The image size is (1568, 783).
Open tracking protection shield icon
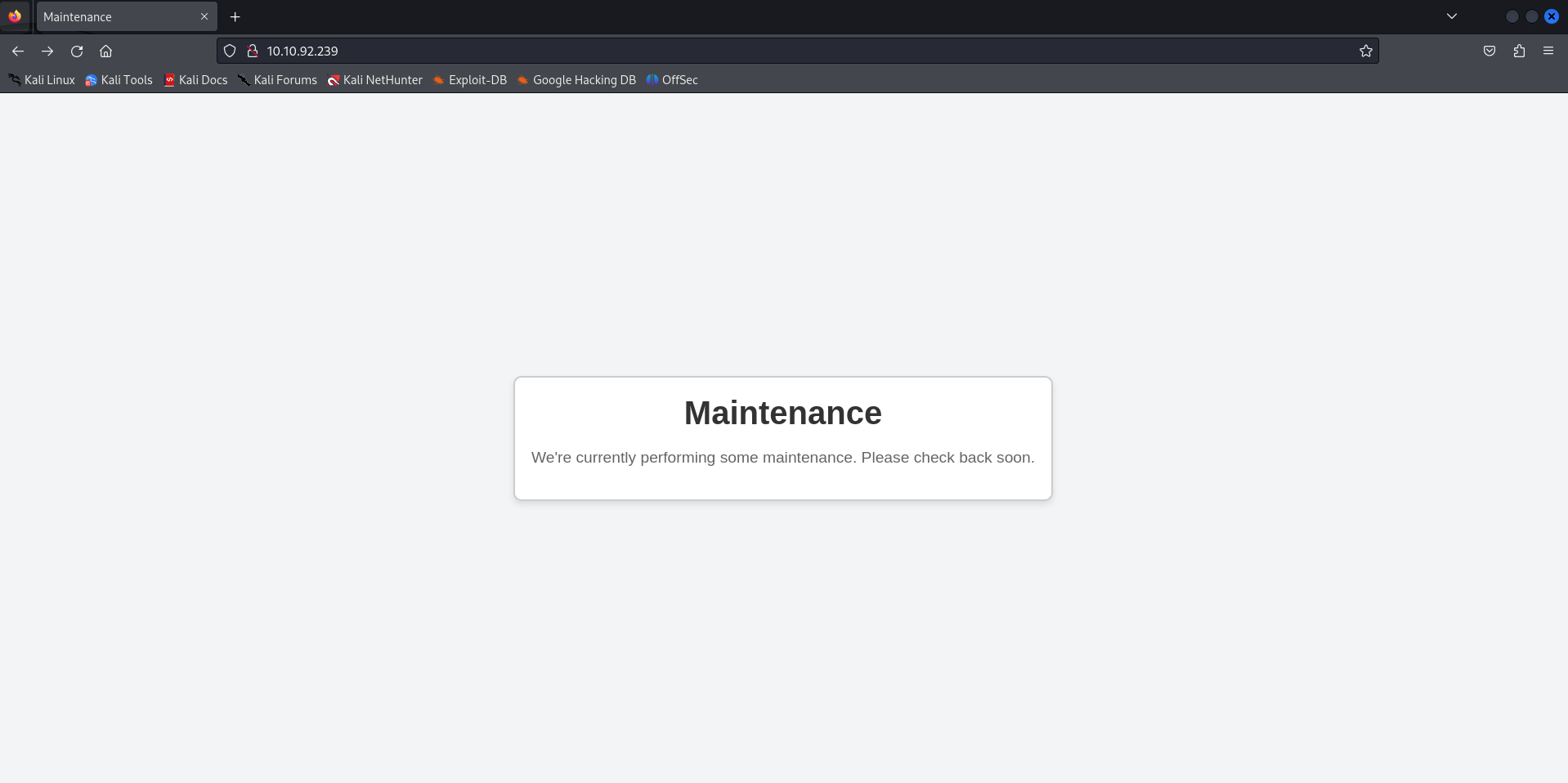tap(230, 51)
